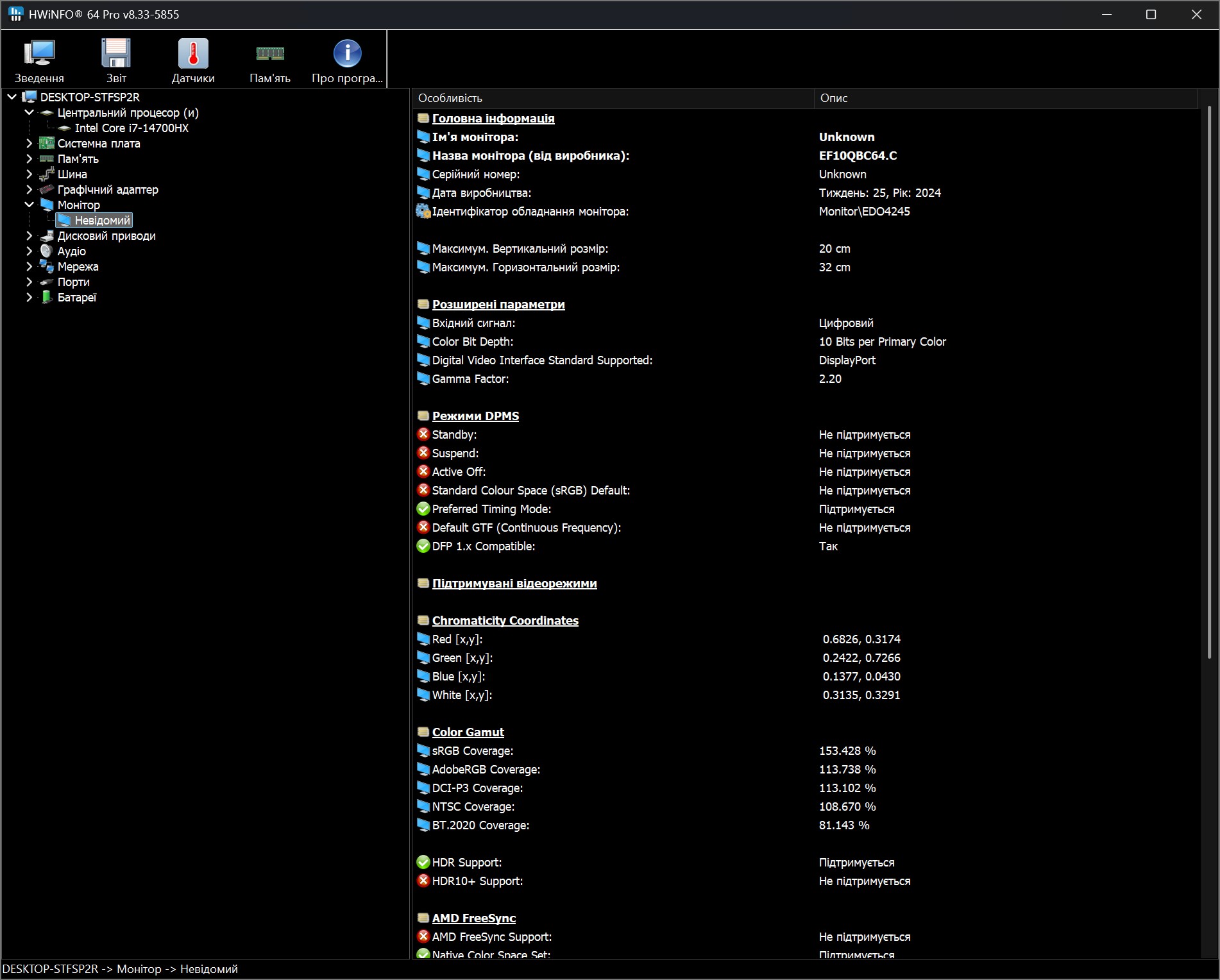Select the Невідомий monitor tree item
The height and width of the screenshot is (980, 1220).
103,220
